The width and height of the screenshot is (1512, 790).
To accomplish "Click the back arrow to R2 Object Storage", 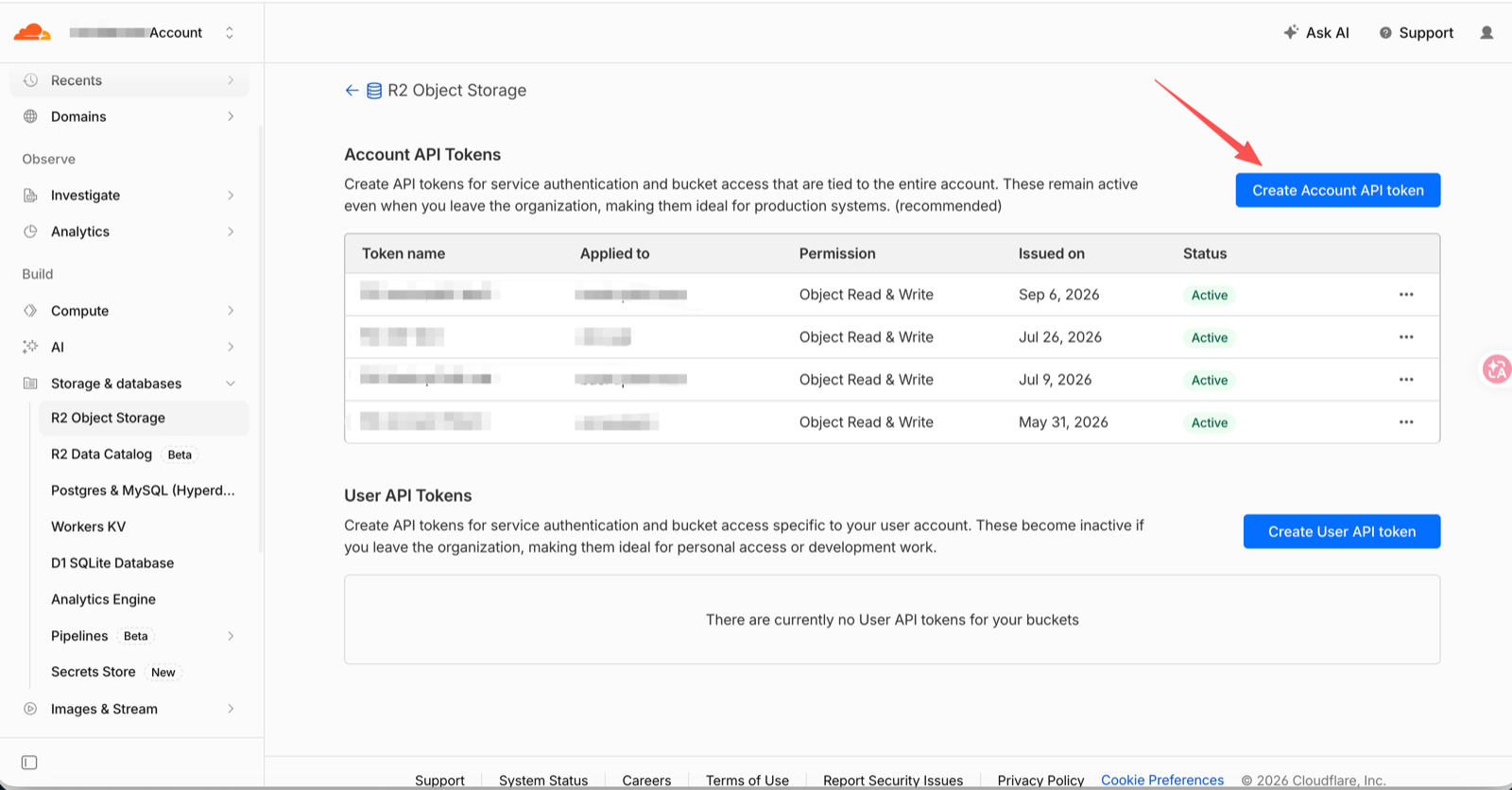I will click(x=352, y=91).
